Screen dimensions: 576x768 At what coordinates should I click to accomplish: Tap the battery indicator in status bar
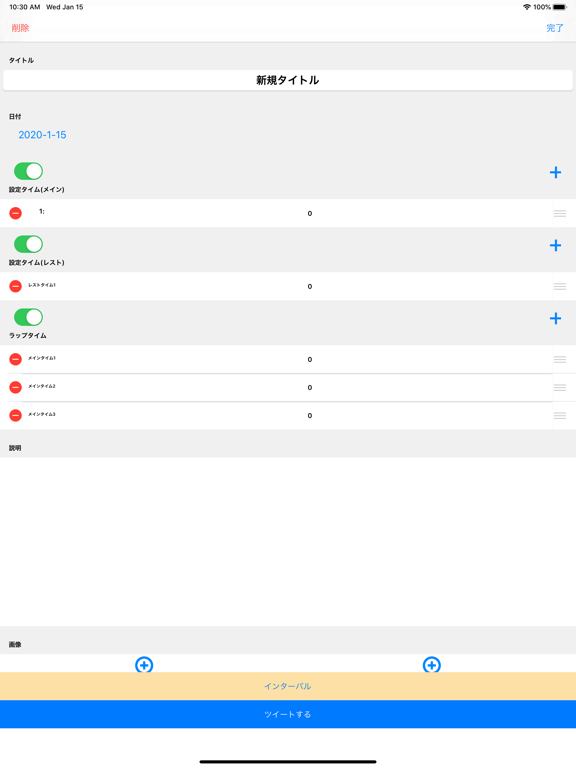point(560,7)
